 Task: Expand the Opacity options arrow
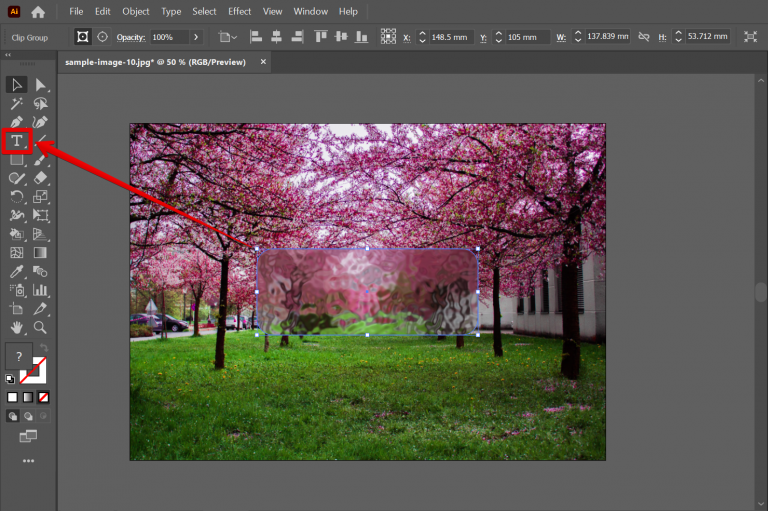point(196,37)
